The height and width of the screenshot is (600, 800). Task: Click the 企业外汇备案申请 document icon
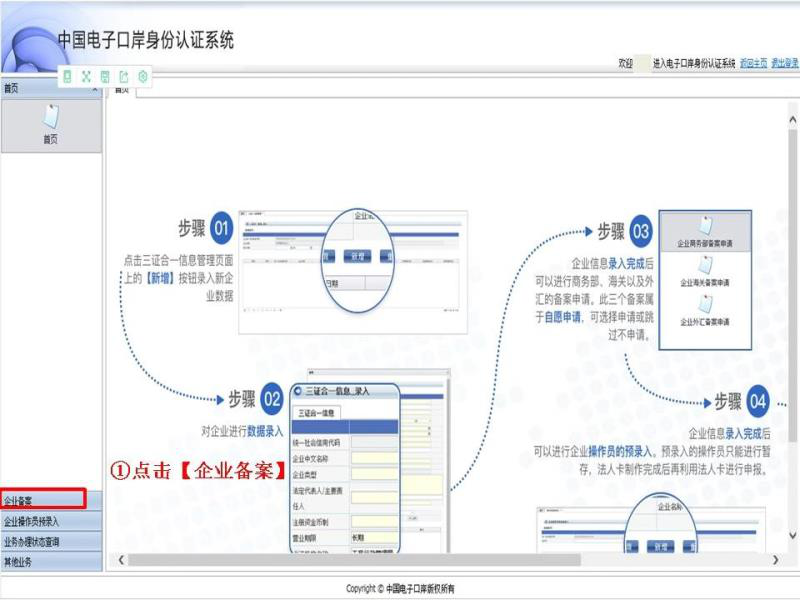tap(705, 304)
